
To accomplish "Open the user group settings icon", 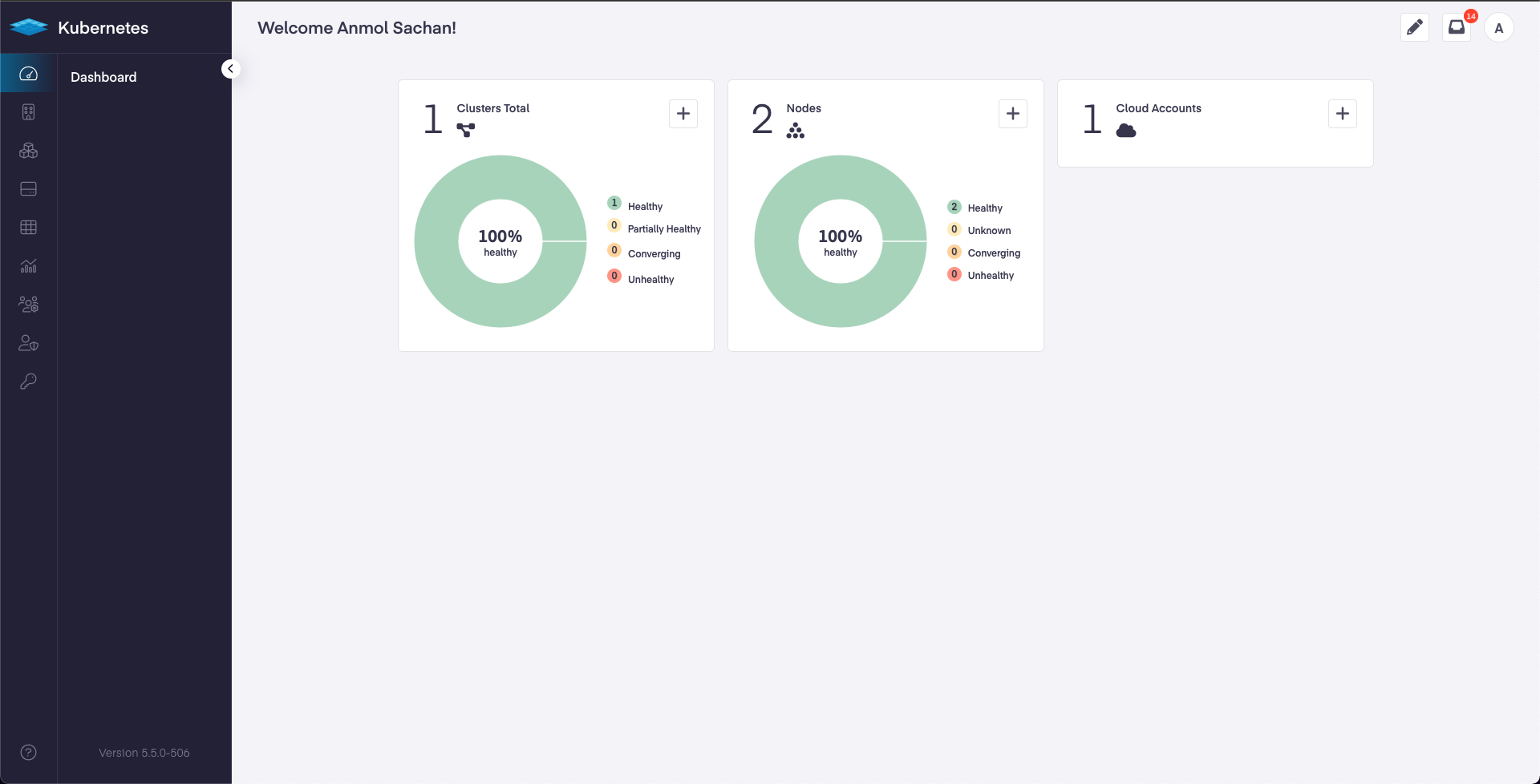I will coord(28,305).
